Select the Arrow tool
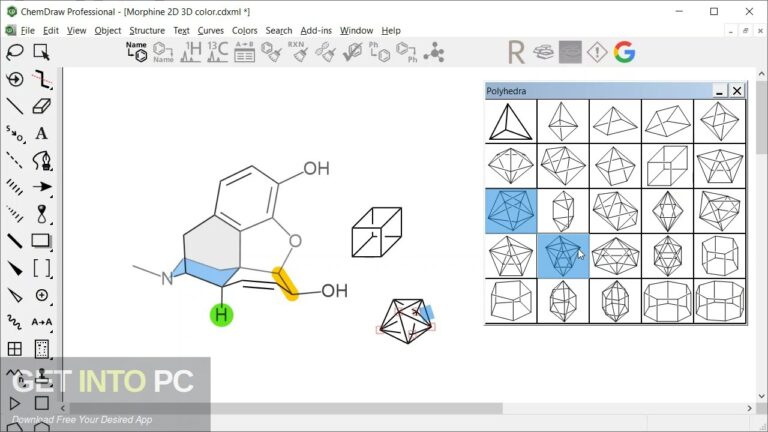Viewport: 768px width, 432px height. (42, 187)
